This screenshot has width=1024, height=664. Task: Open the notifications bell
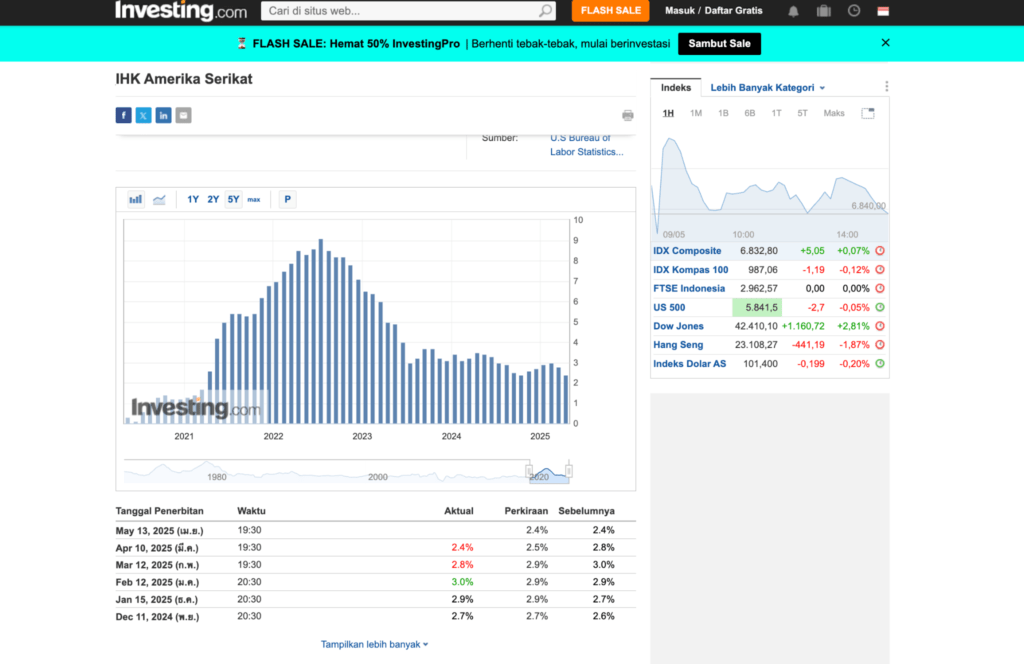point(793,11)
